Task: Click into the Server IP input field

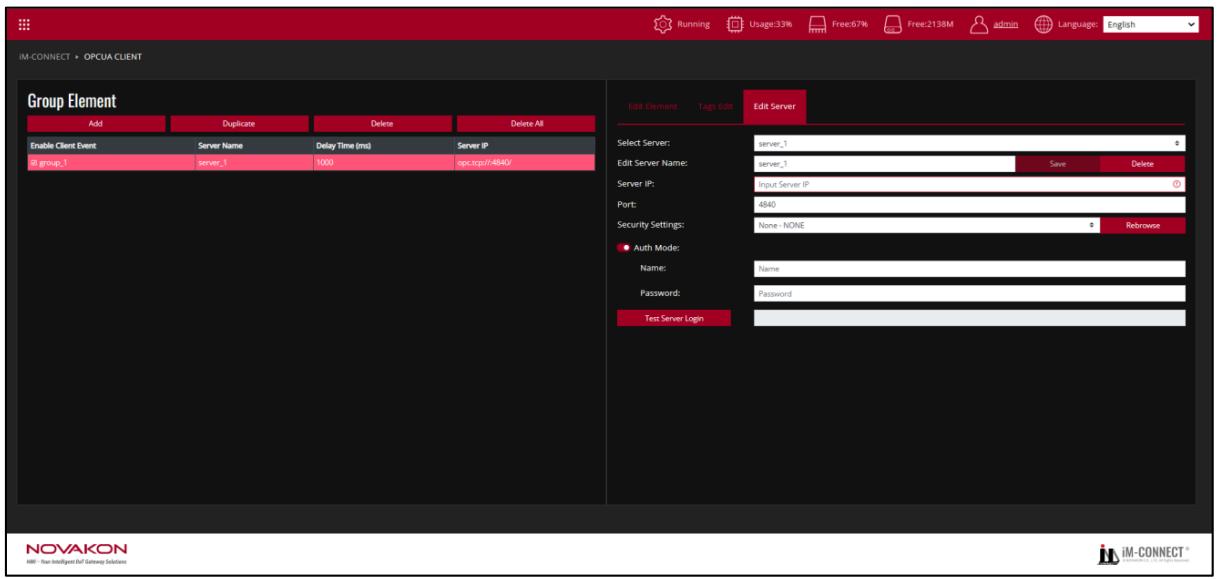Action: tap(969, 183)
